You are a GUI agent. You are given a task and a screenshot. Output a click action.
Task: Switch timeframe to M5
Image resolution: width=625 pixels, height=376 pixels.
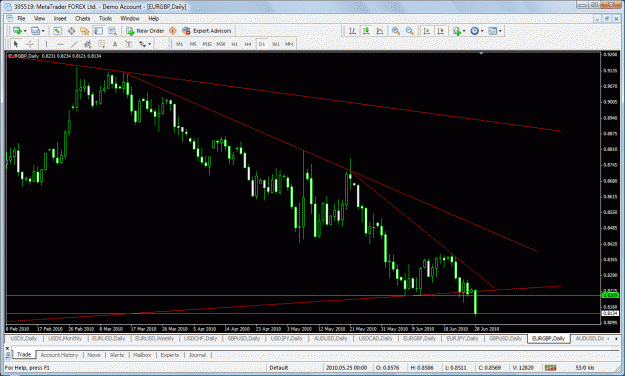click(193, 44)
